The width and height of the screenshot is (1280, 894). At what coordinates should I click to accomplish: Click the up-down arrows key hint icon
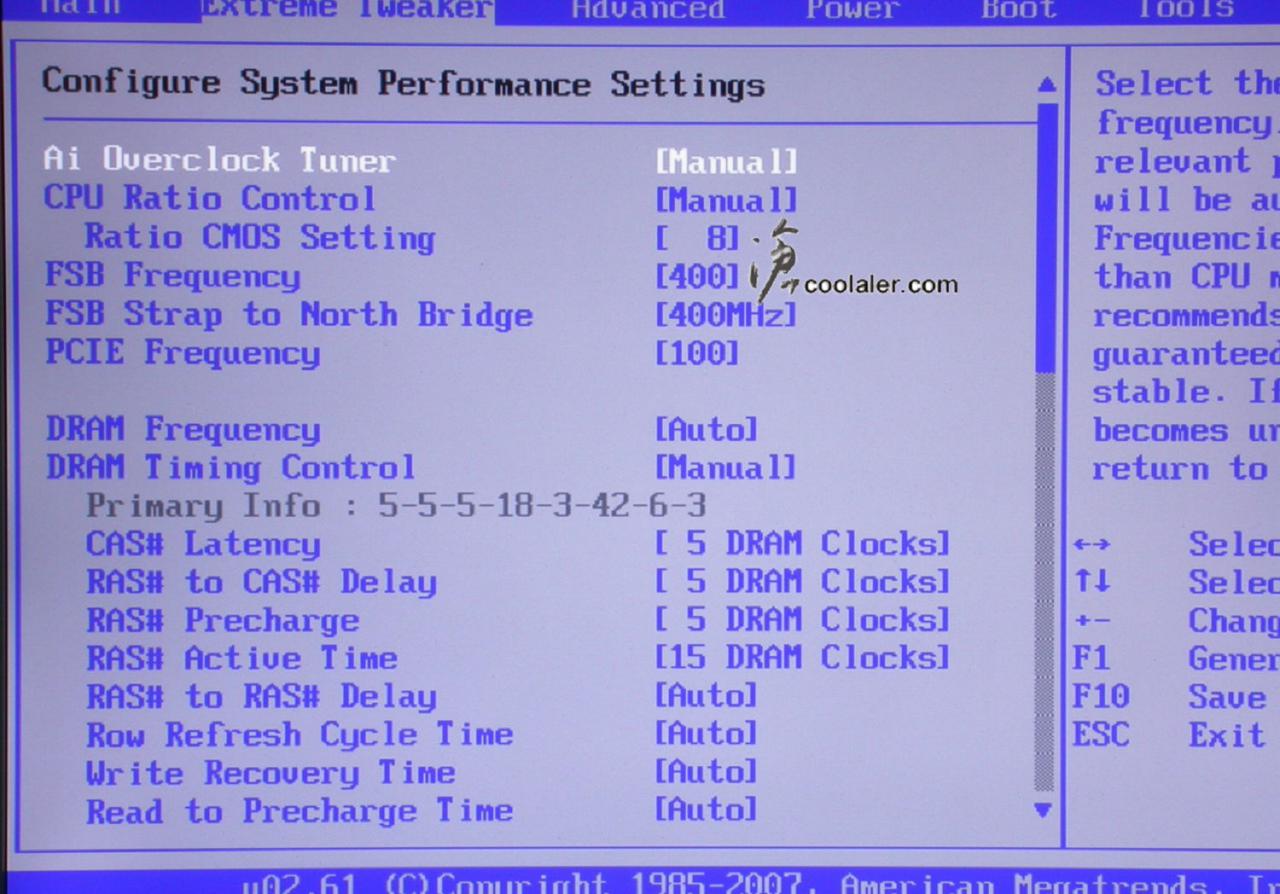pyautogui.click(x=1091, y=583)
